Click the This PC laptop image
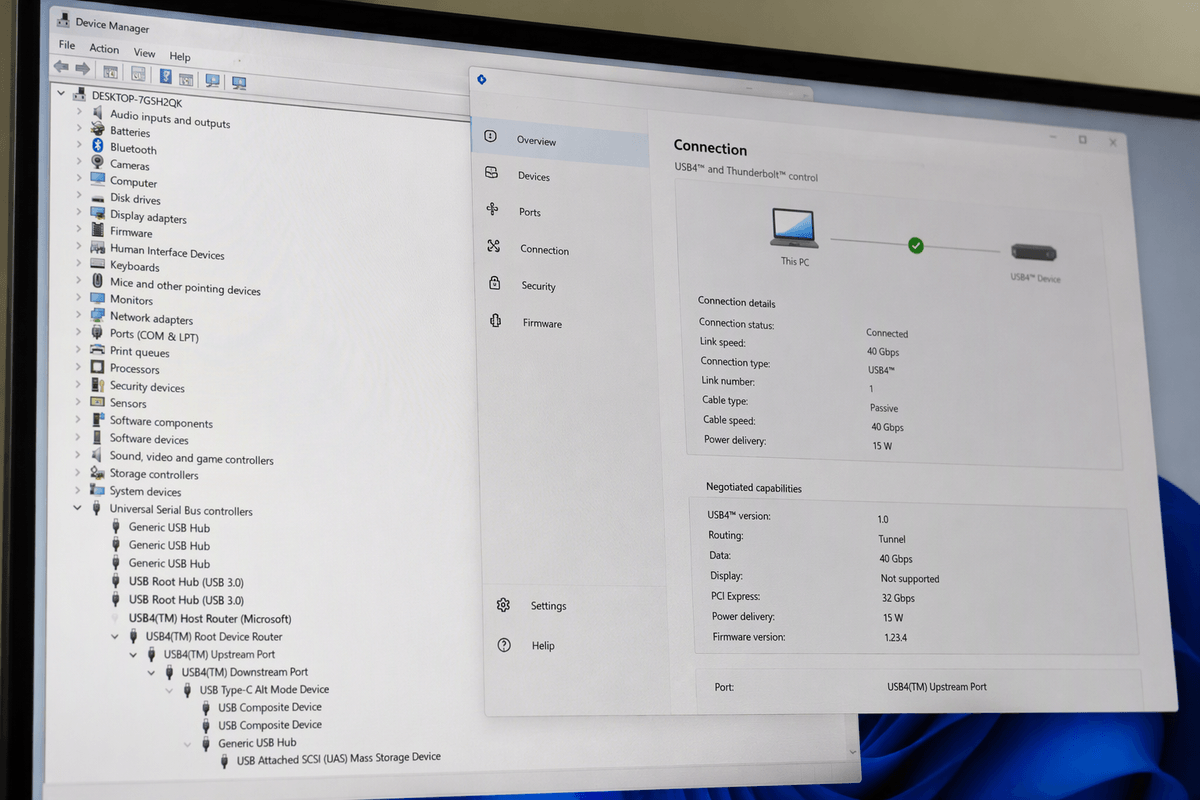The height and width of the screenshot is (800, 1200). (x=795, y=227)
